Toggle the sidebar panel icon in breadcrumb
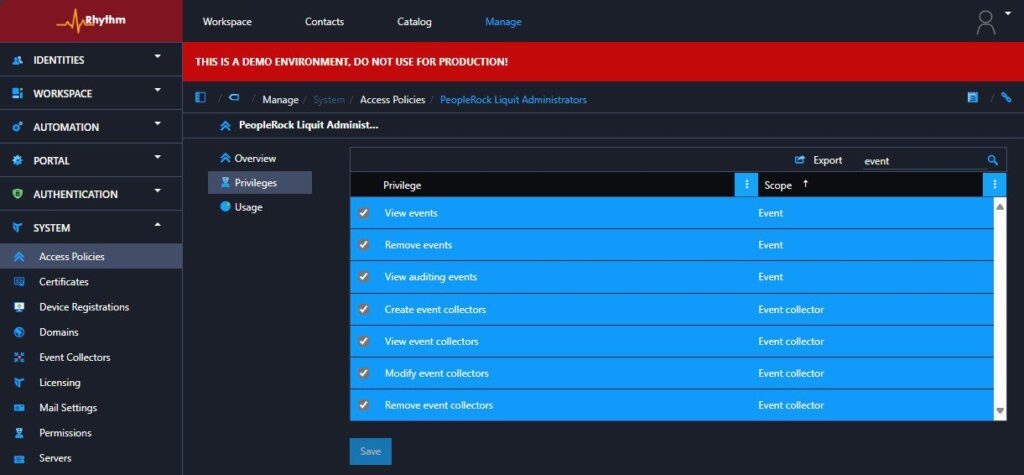This screenshot has width=1024, height=475. click(x=201, y=98)
